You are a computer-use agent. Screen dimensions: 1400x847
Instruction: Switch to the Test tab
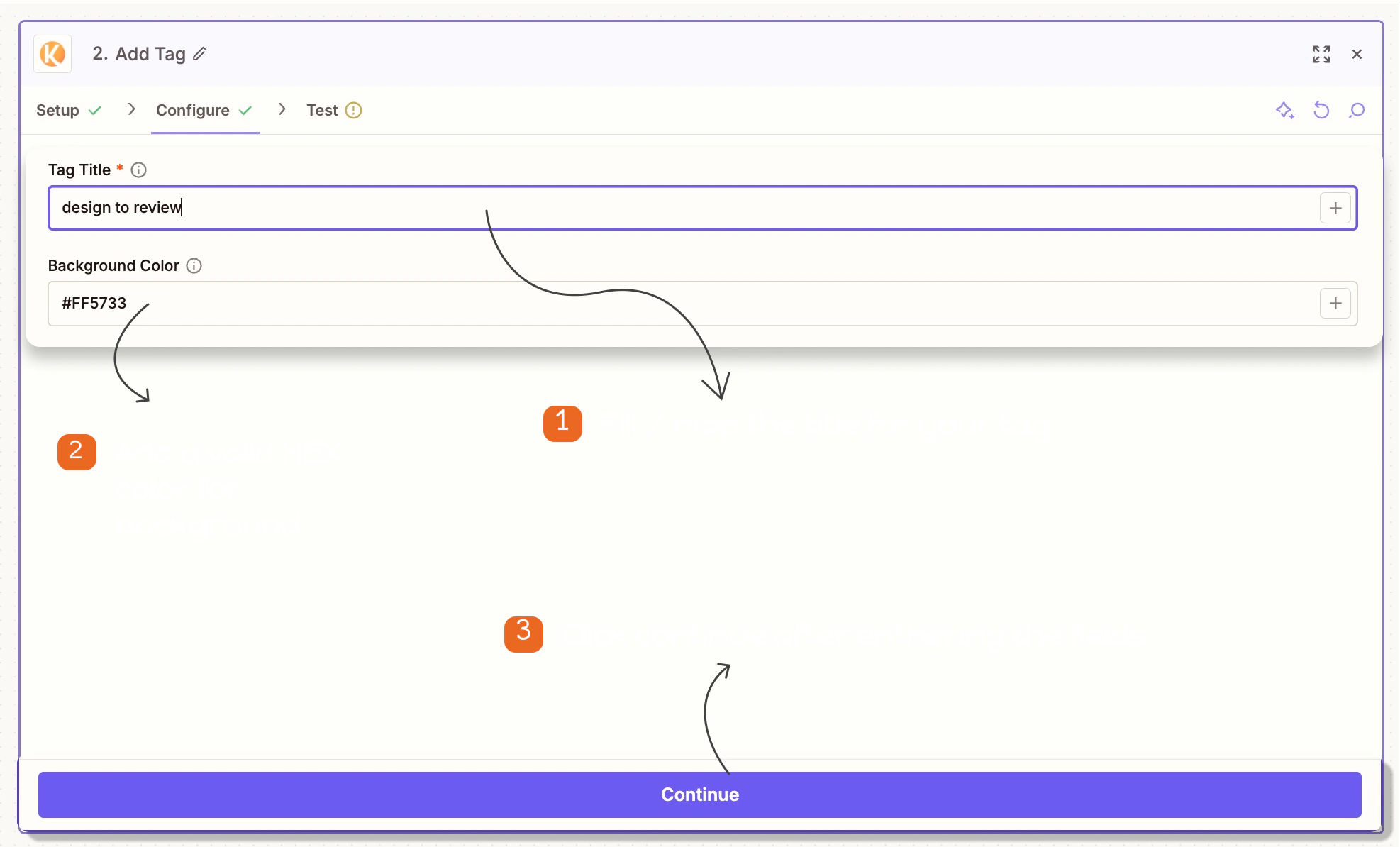point(334,111)
